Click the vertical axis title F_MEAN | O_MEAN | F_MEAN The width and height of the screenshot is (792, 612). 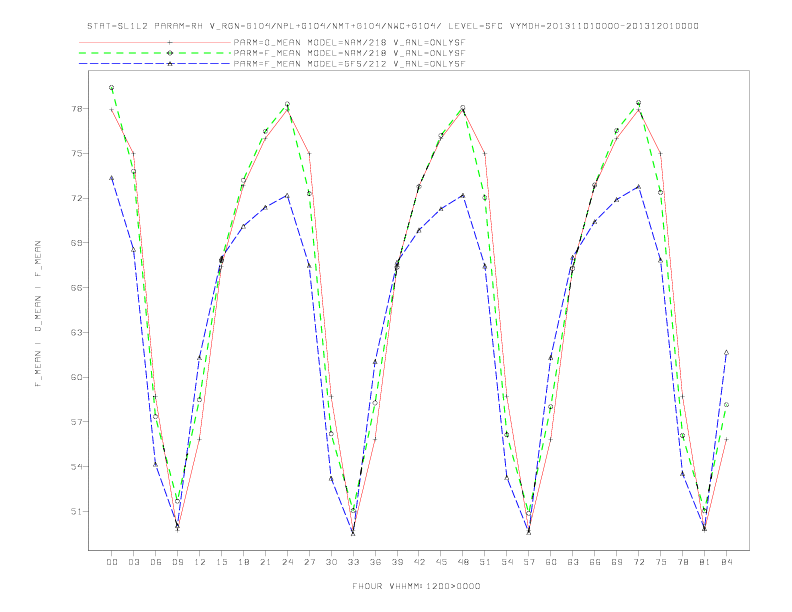tap(38, 314)
